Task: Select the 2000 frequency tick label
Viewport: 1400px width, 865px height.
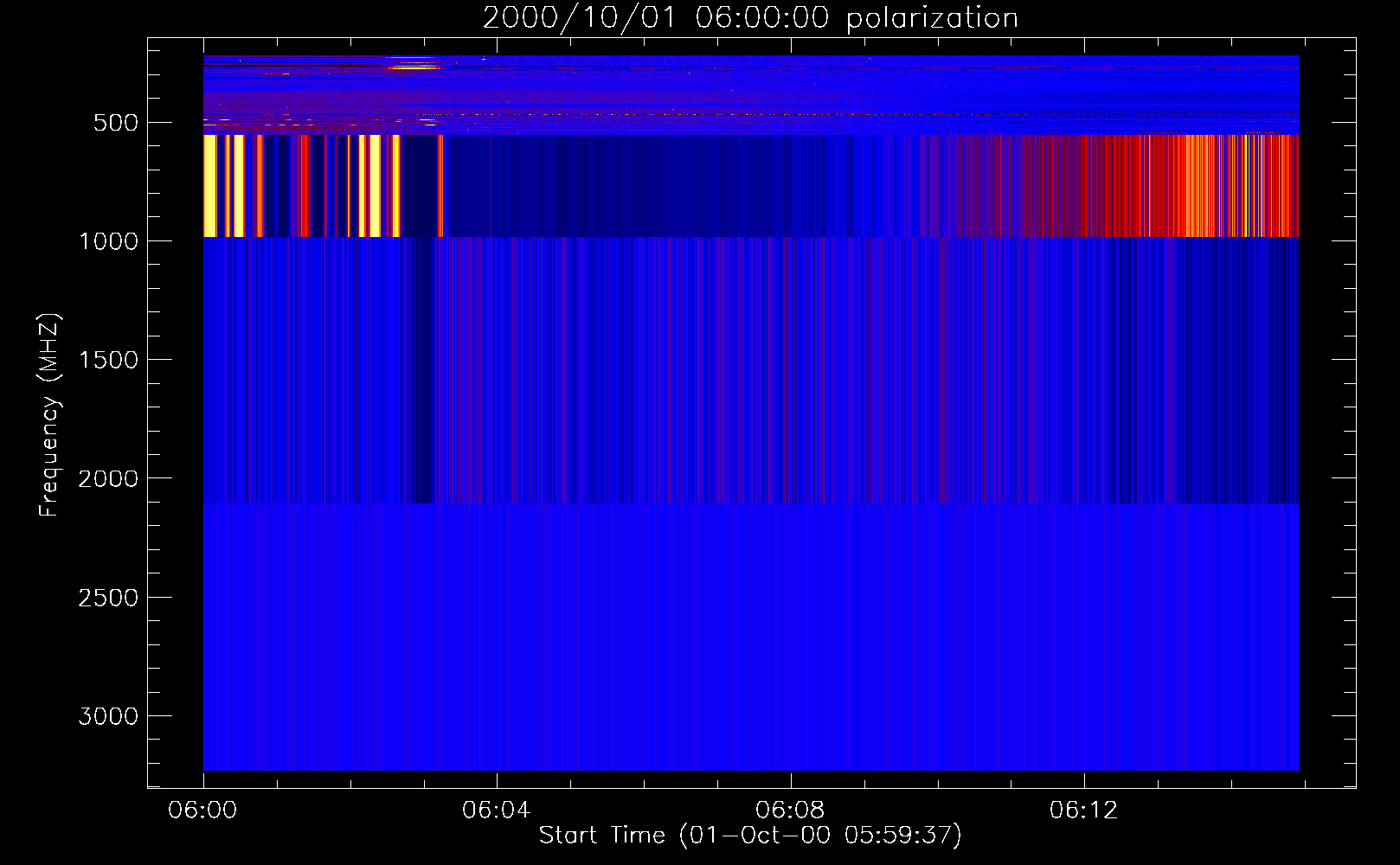Action: coord(108,479)
